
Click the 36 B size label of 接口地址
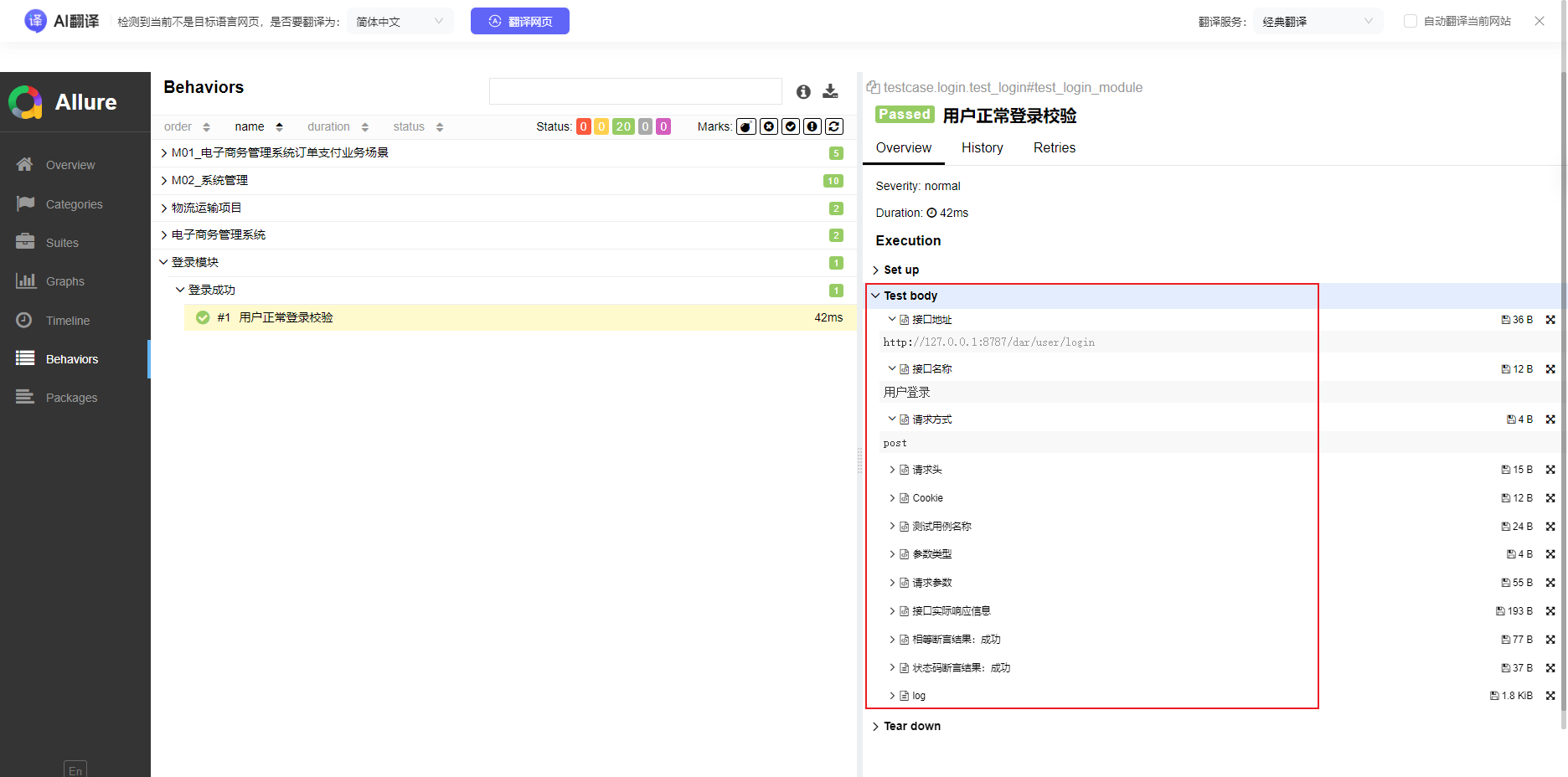(1517, 320)
